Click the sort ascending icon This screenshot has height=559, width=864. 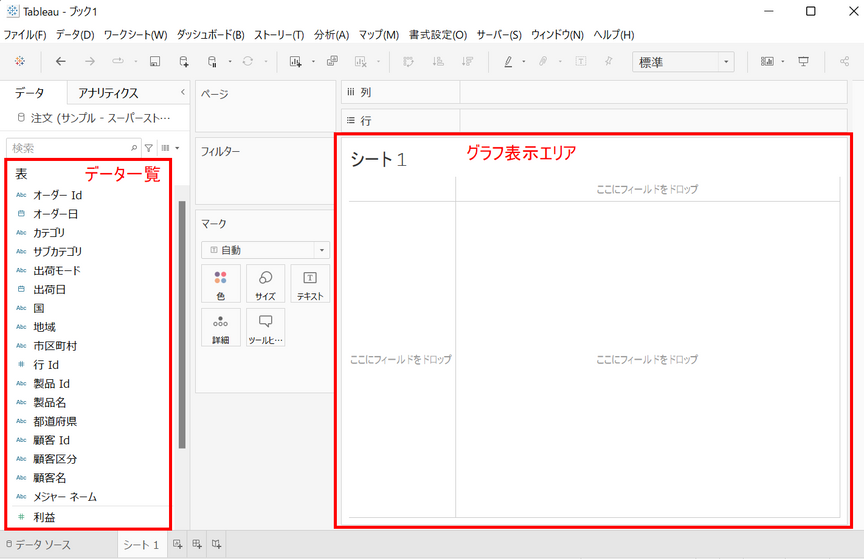438,61
